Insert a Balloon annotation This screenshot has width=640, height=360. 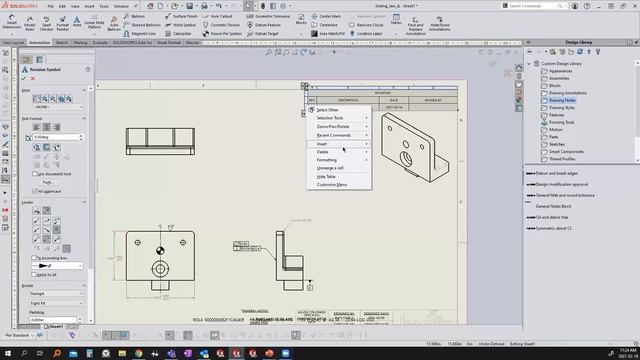click(x=135, y=16)
